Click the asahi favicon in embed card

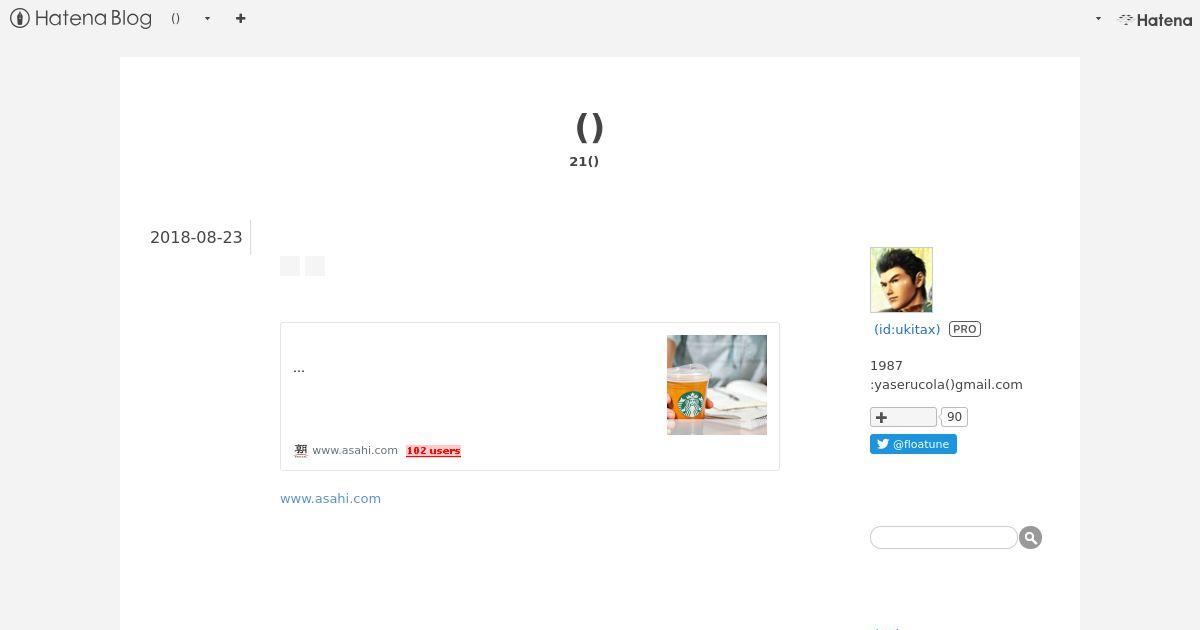tap(300, 450)
